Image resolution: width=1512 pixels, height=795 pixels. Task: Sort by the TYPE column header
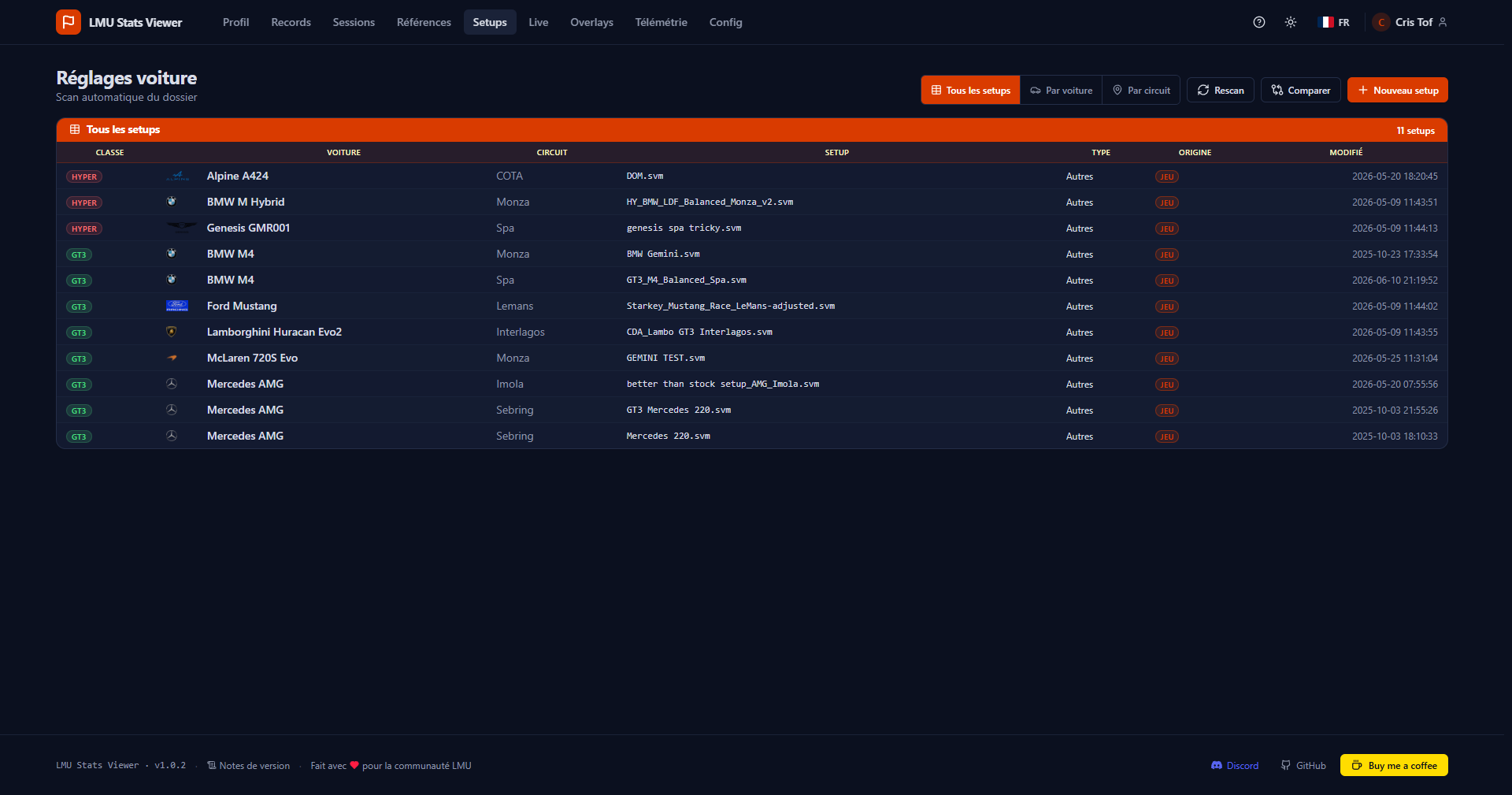tap(1101, 152)
